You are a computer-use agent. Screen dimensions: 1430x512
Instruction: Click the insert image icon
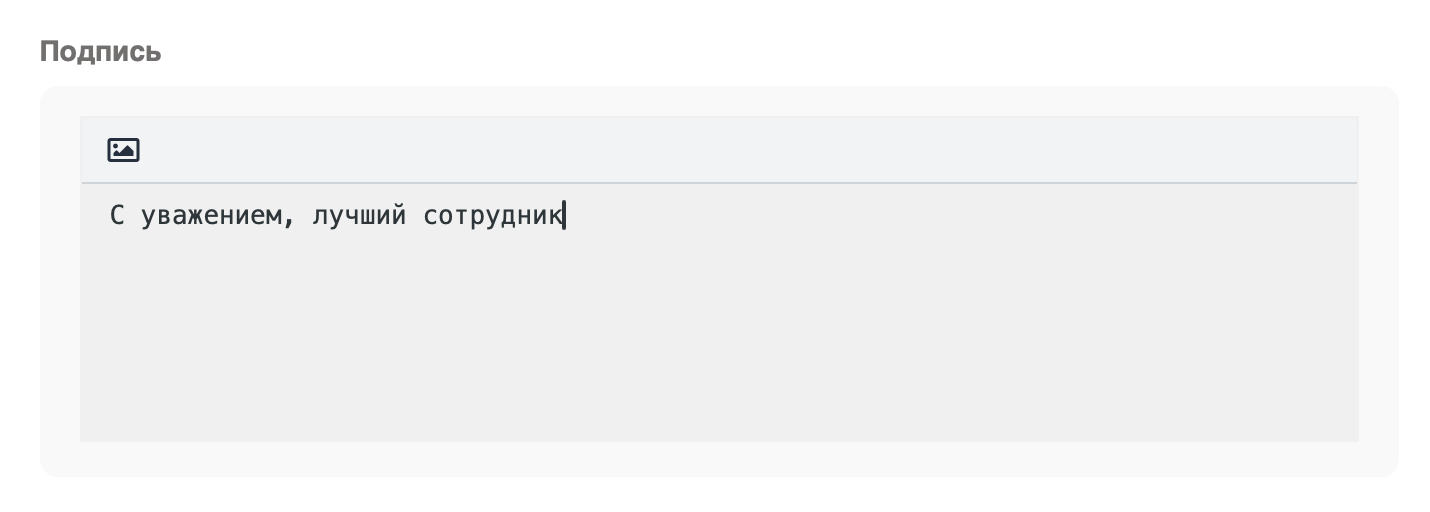click(x=123, y=150)
